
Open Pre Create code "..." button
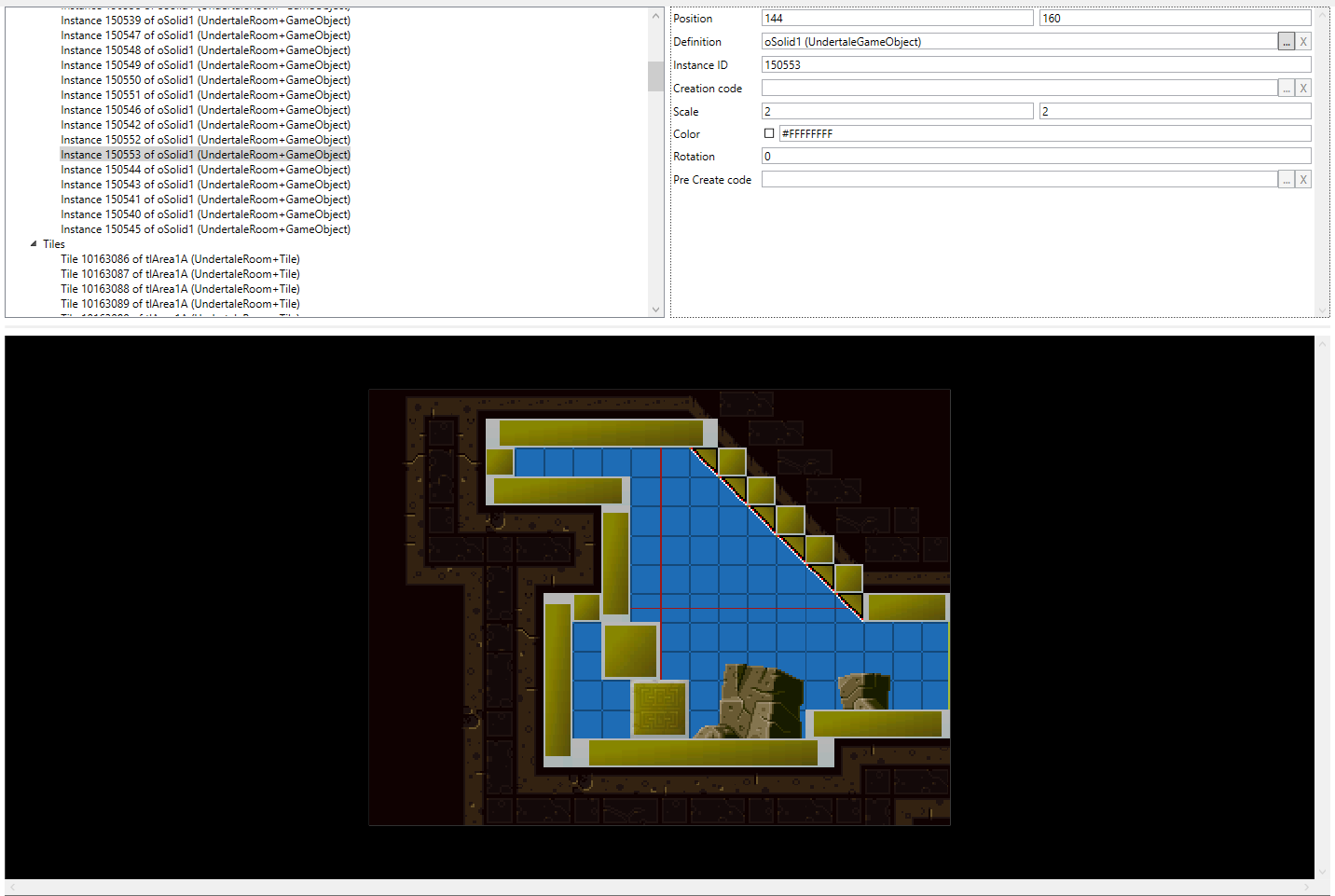point(1287,180)
